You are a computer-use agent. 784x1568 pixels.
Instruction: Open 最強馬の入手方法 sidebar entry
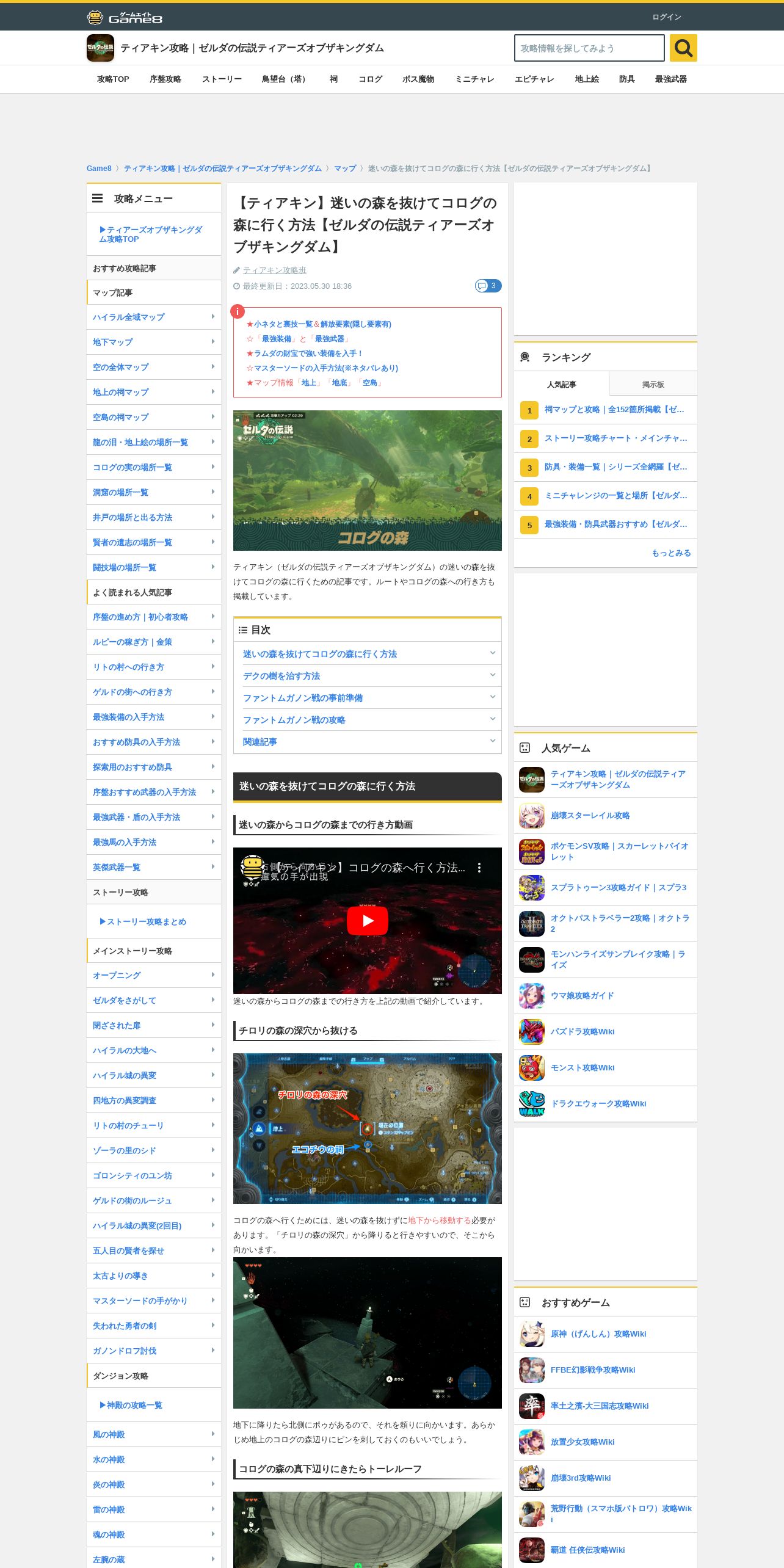154,842
